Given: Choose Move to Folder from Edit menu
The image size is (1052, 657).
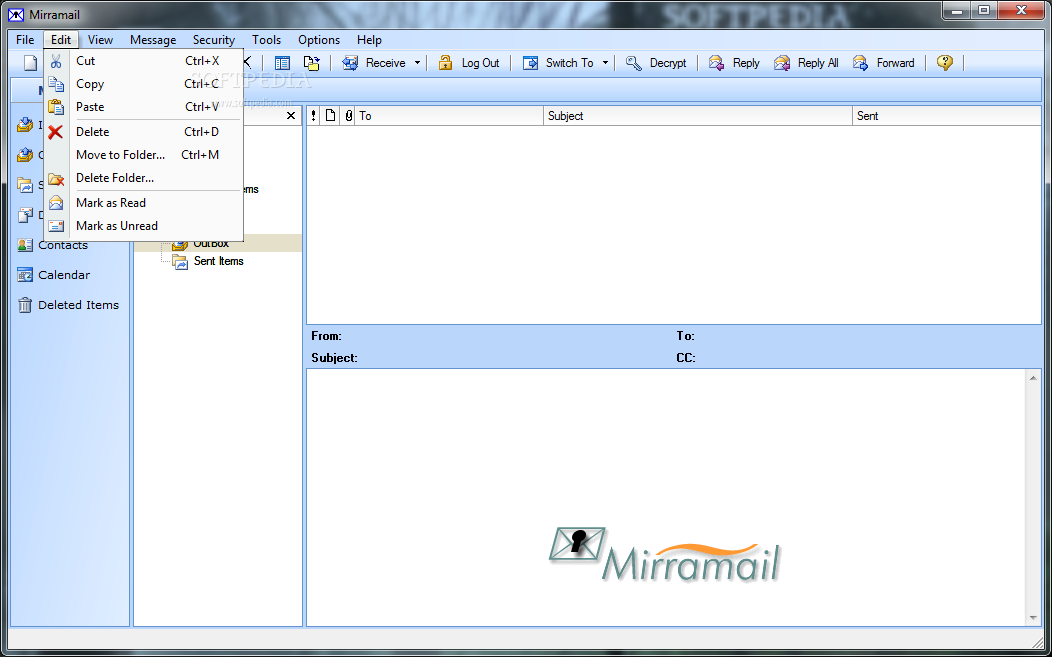Looking at the screenshot, I should click(143, 155).
